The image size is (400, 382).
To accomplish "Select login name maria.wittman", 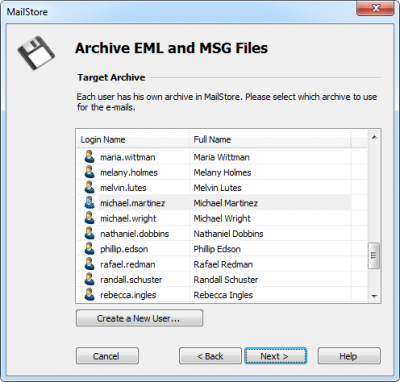I will tap(128, 157).
